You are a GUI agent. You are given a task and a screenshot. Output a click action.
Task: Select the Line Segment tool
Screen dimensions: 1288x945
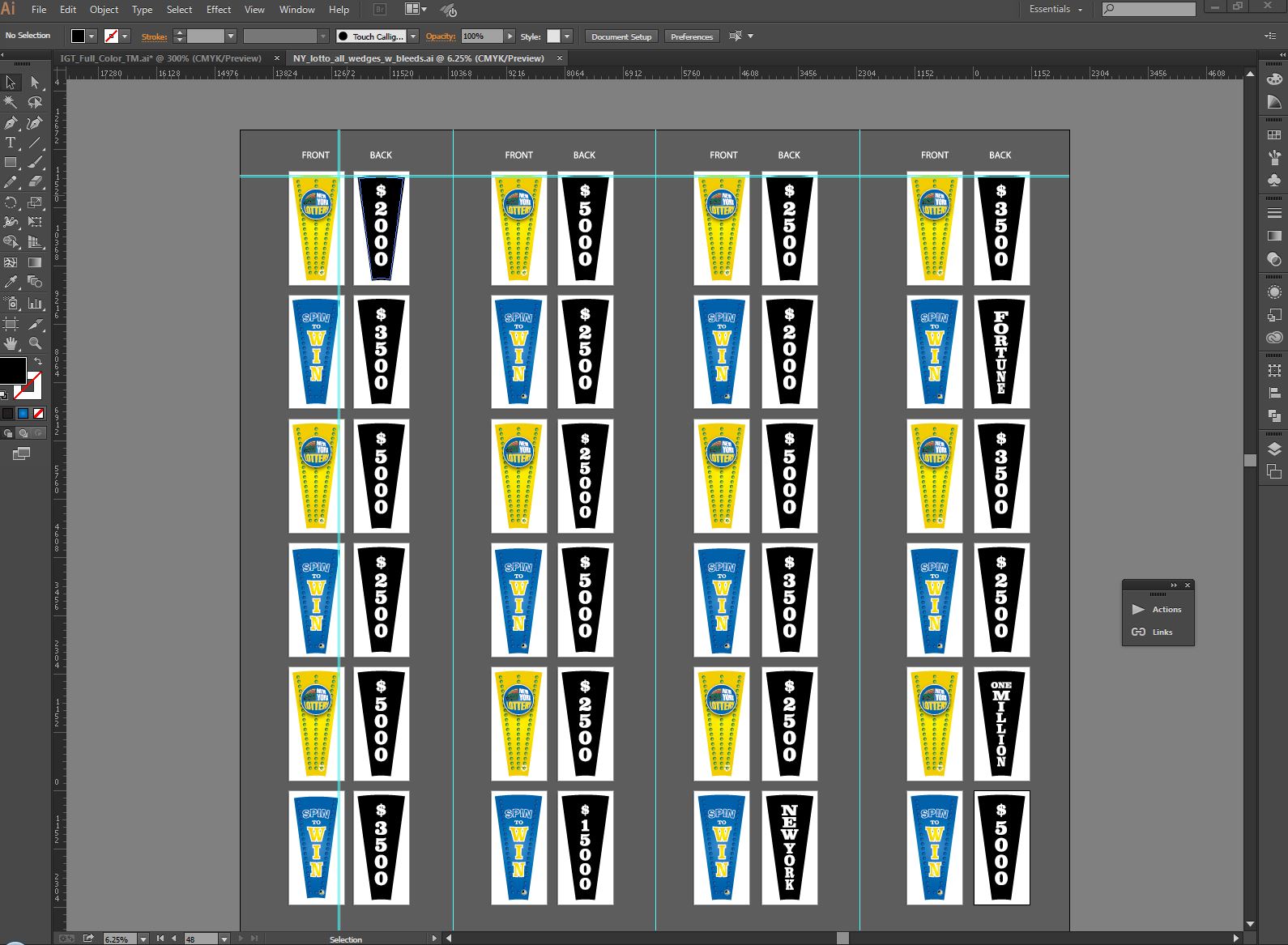(x=35, y=143)
